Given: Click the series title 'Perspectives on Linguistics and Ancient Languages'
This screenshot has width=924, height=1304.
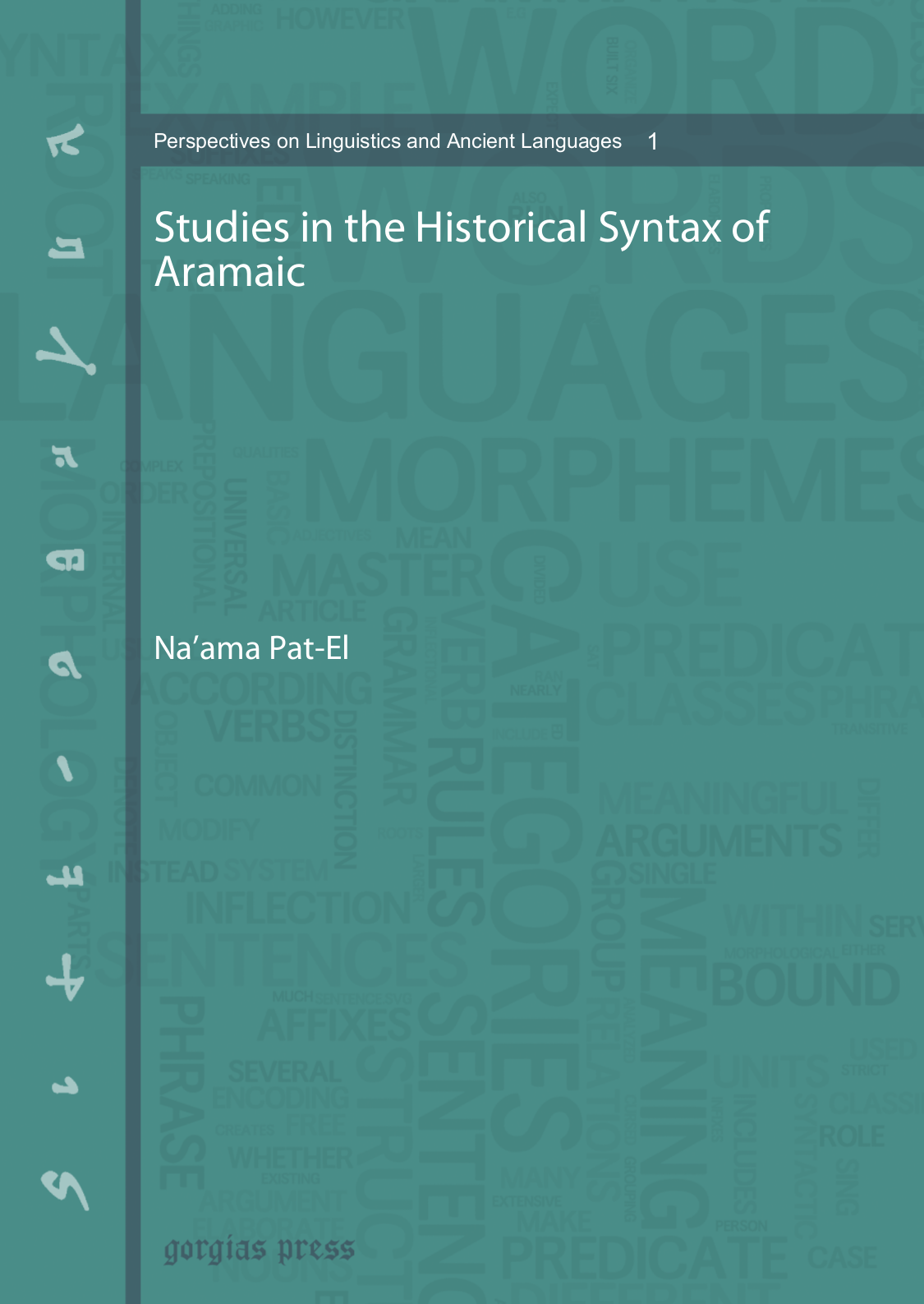Looking at the screenshot, I should [x=388, y=141].
